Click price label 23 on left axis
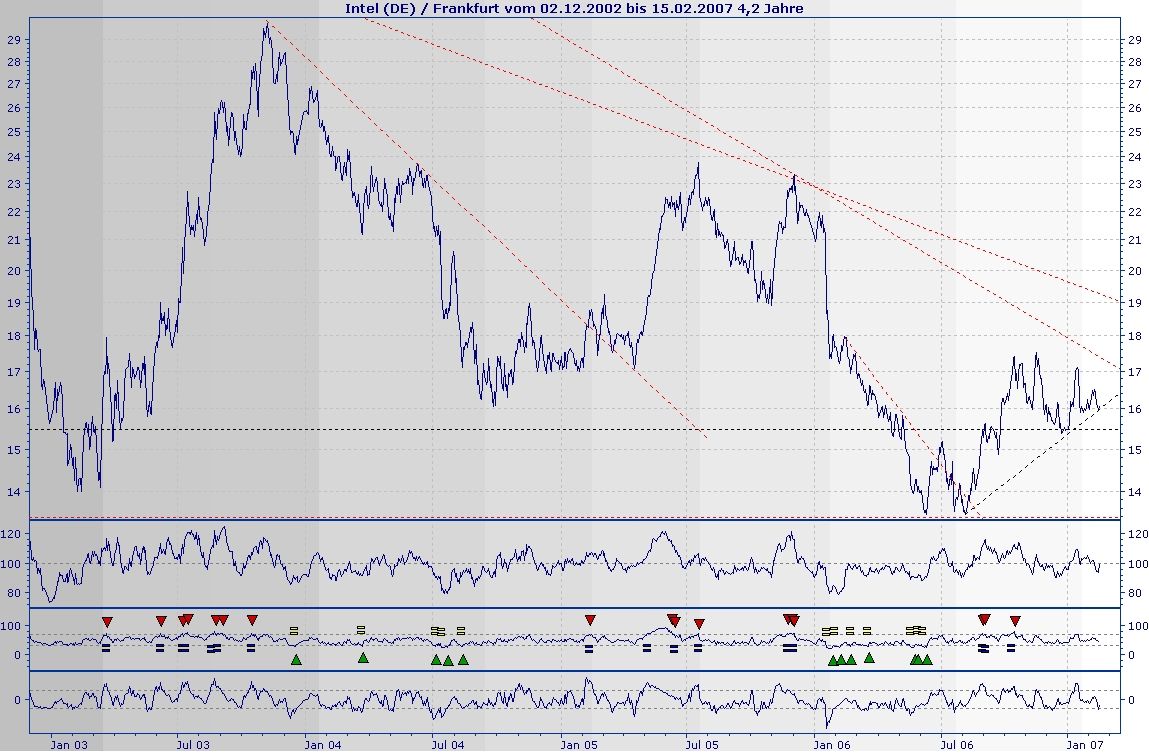 tap(14, 184)
